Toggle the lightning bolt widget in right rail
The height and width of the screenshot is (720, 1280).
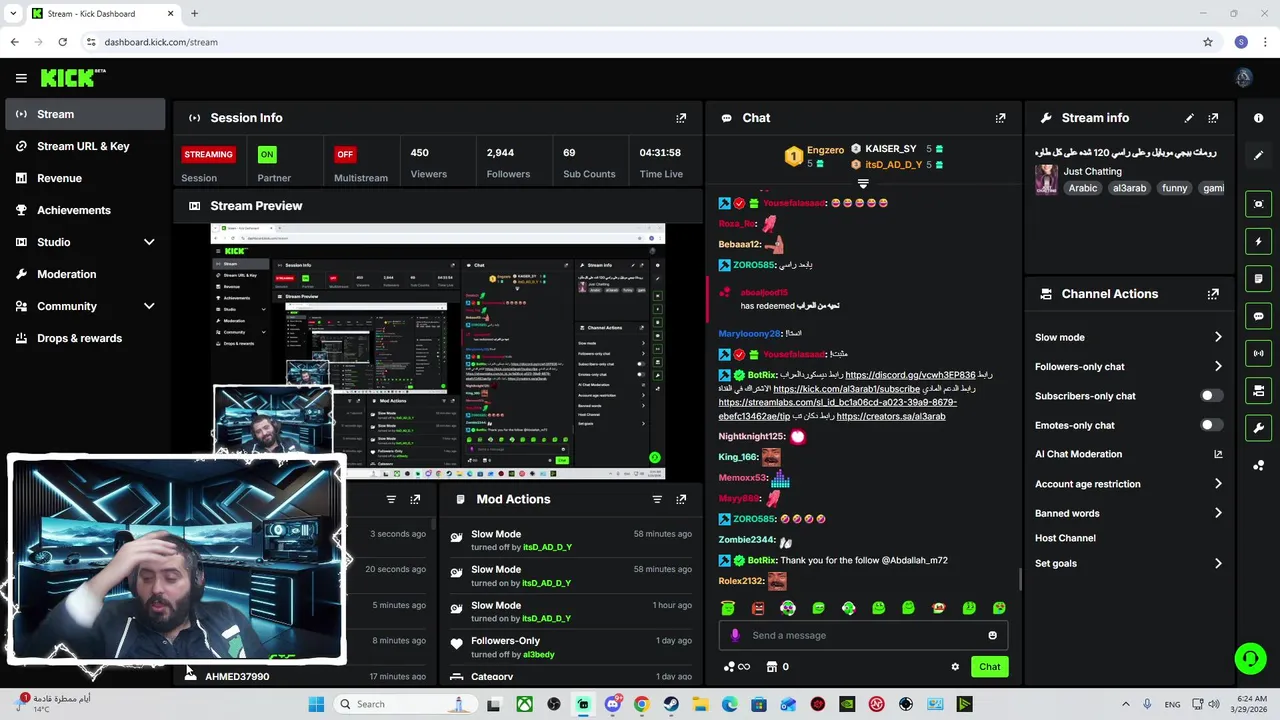point(1258,241)
